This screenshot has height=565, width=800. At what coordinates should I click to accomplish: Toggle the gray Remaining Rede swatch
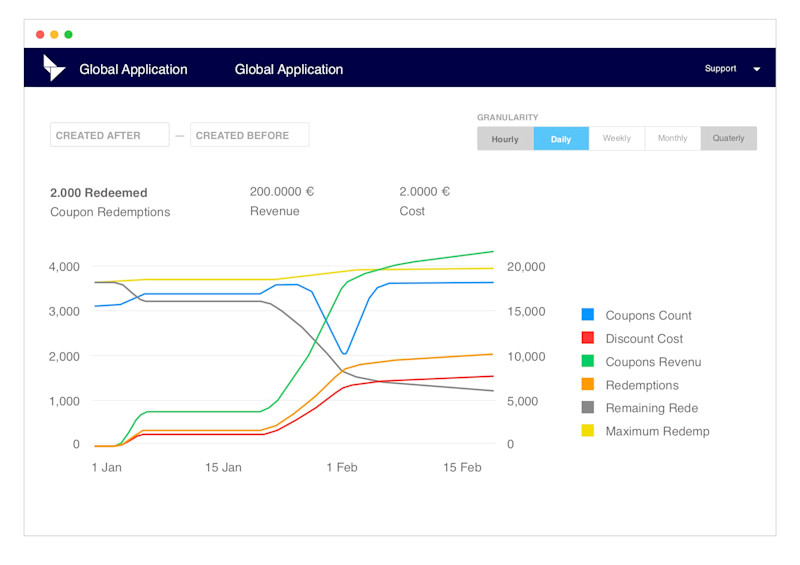pyautogui.click(x=588, y=407)
